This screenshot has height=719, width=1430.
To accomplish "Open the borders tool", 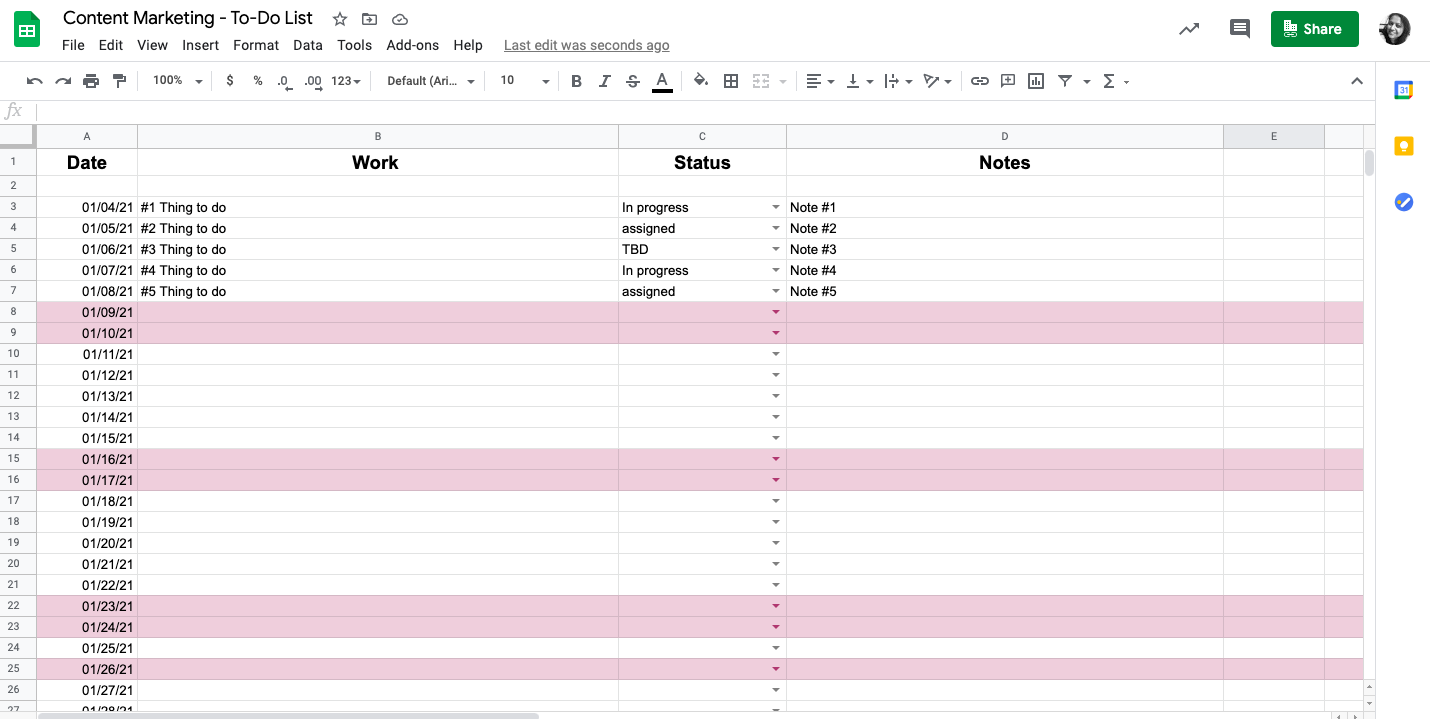I will [x=731, y=81].
